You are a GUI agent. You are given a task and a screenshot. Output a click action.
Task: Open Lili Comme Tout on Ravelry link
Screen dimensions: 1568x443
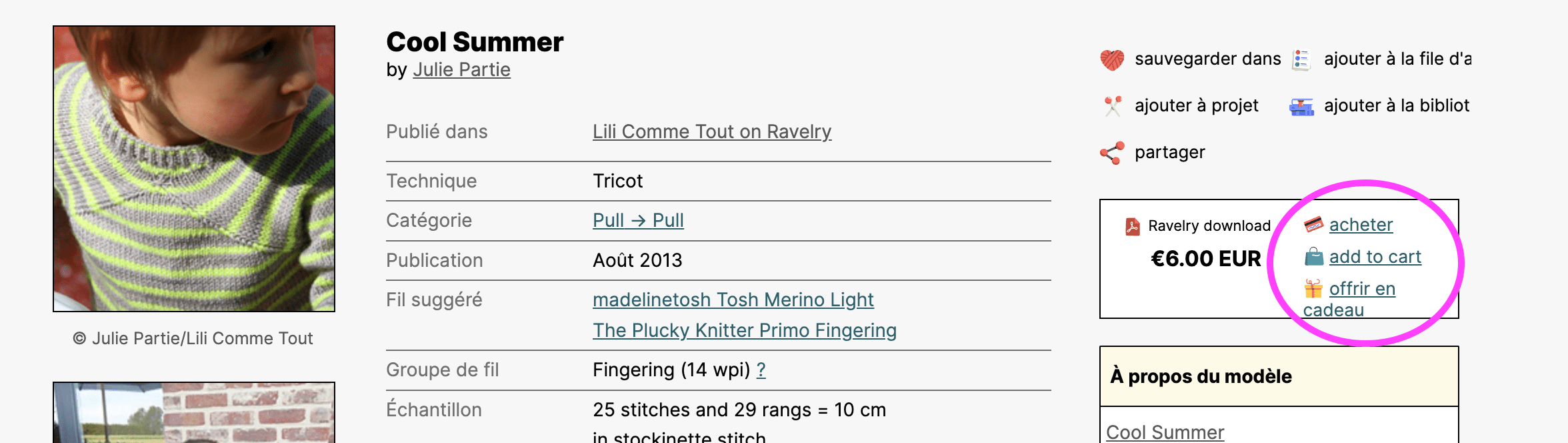(711, 132)
